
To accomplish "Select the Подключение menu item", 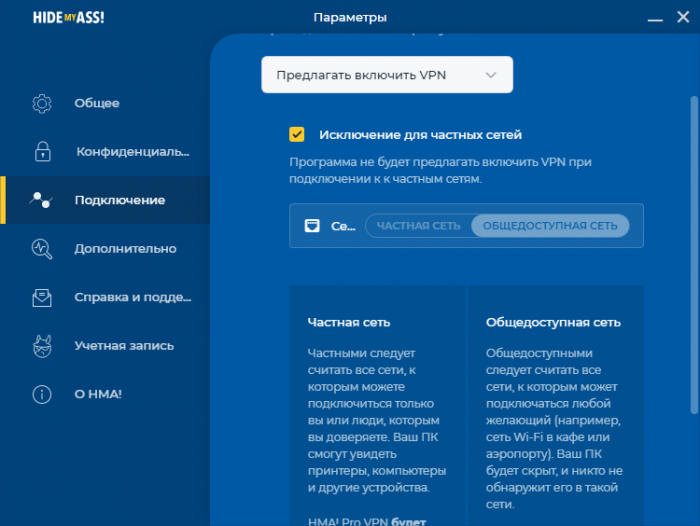I will (105, 200).
